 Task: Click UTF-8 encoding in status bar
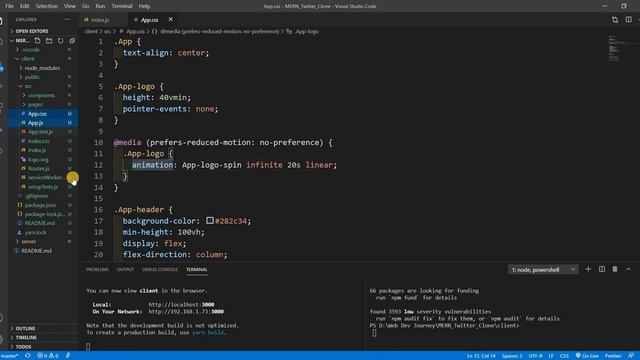(535, 356)
